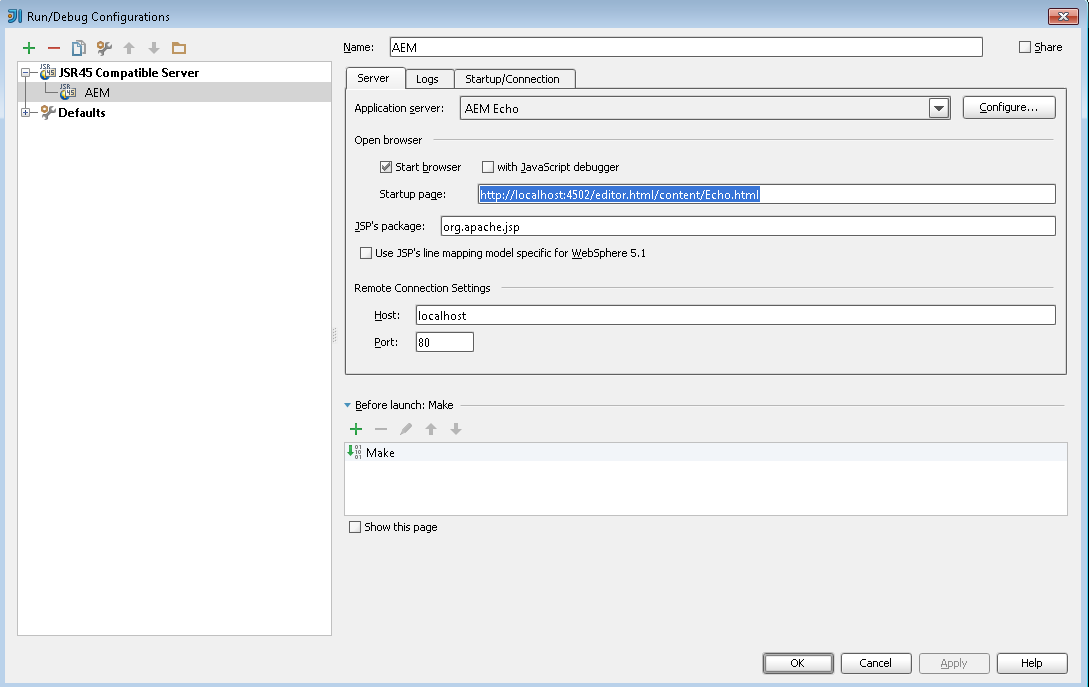The width and height of the screenshot is (1089, 687).
Task: Remove the Before launch task
Action: coord(381,429)
